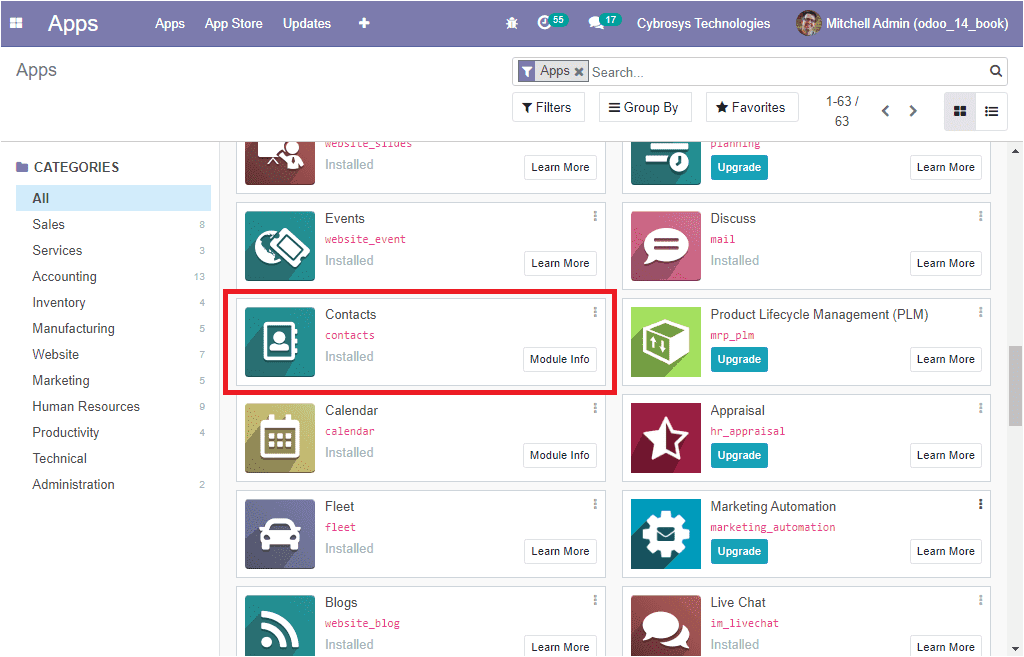Click Learn More on Appraisal card

pyautogui.click(x=946, y=455)
